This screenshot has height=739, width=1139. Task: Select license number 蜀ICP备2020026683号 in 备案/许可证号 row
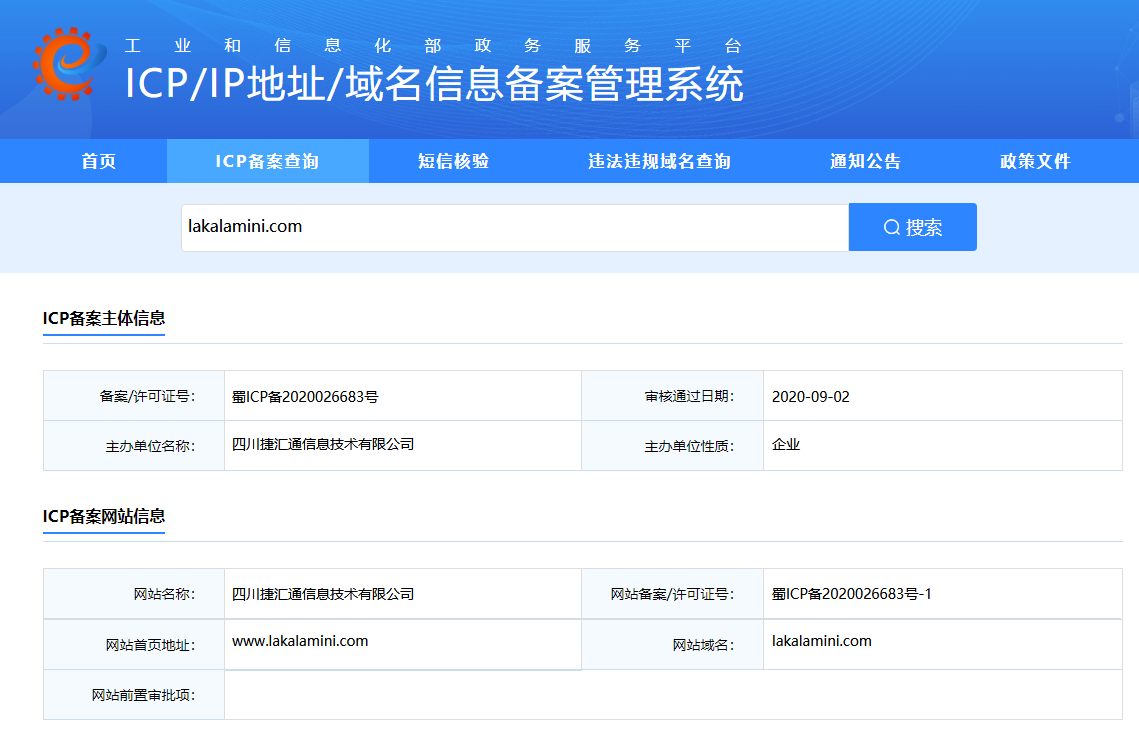(x=305, y=396)
